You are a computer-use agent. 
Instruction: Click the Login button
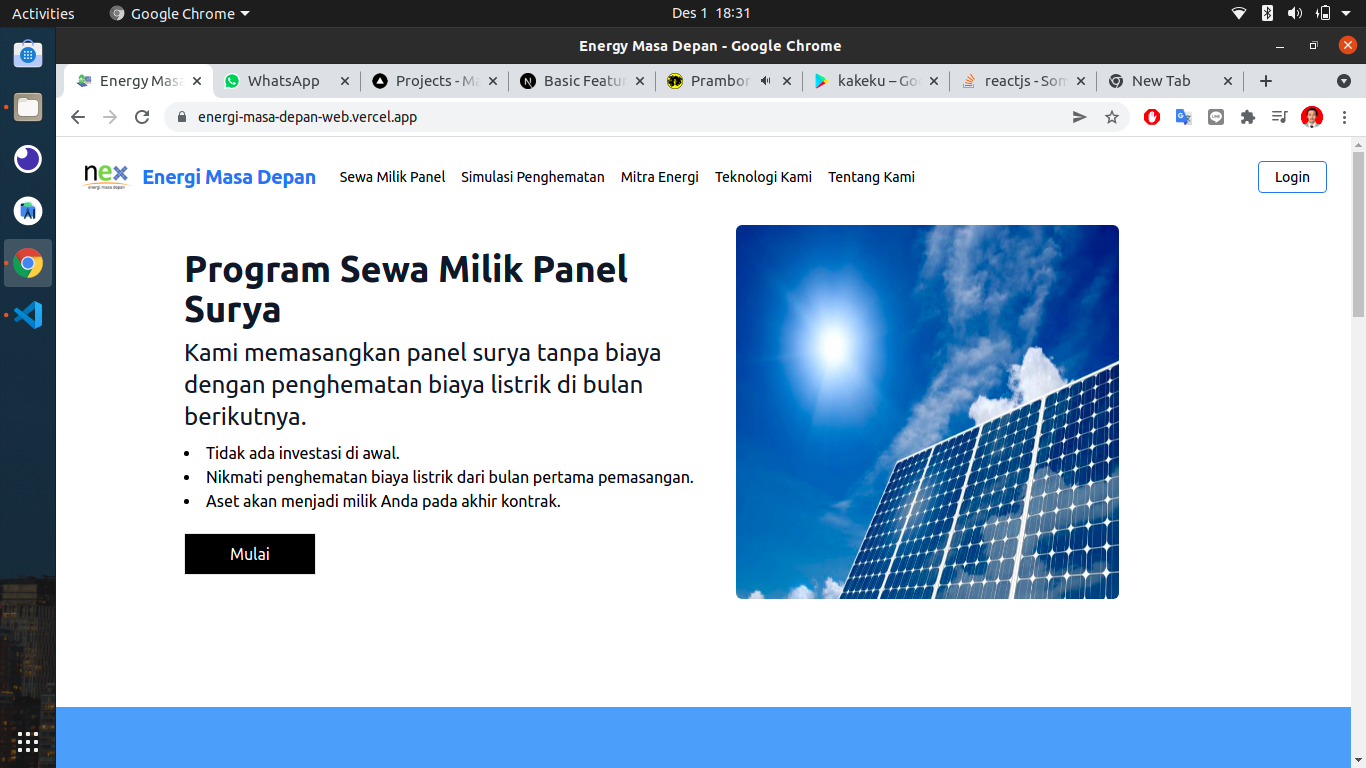1291,177
